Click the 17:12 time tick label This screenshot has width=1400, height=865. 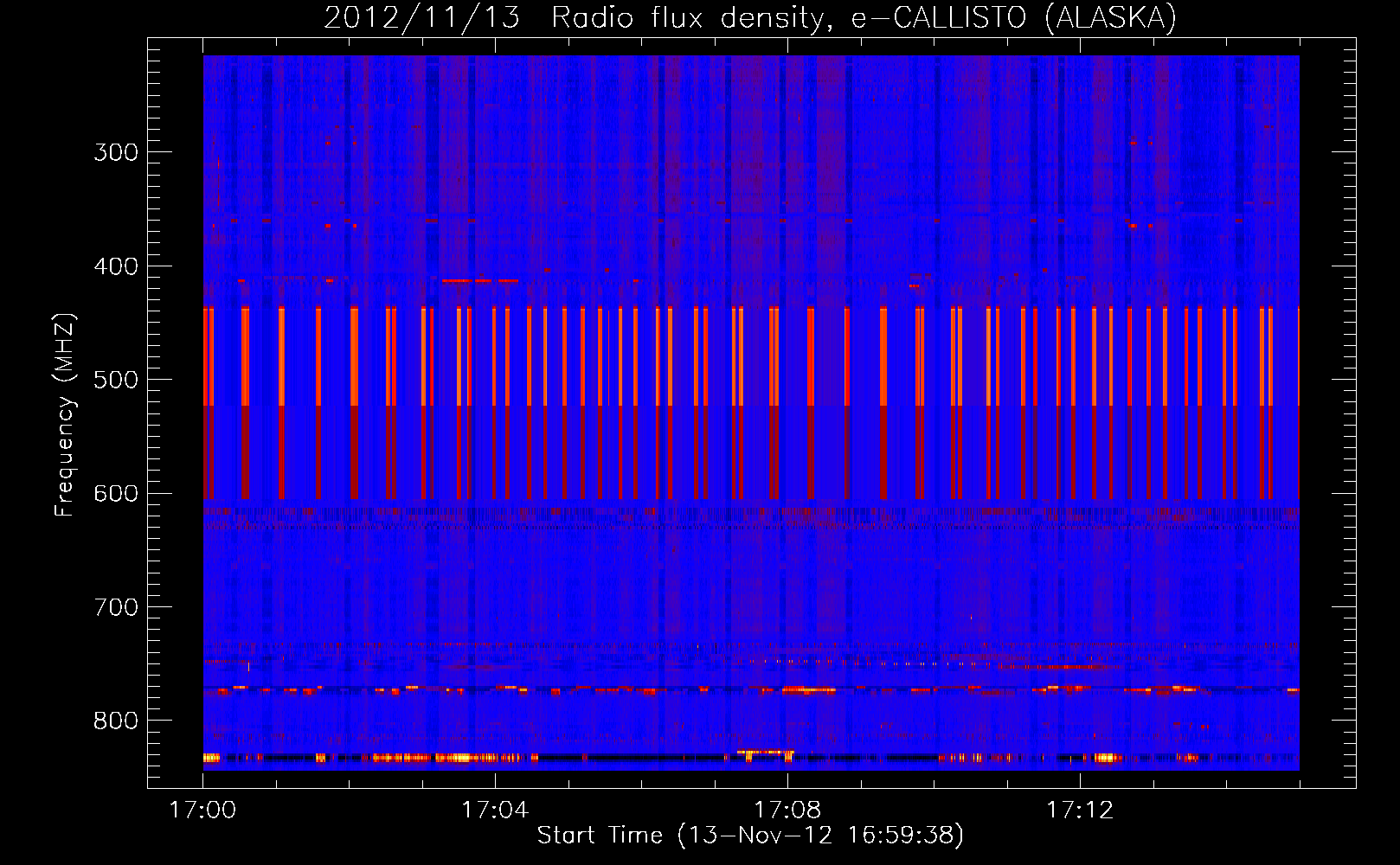tap(1080, 811)
